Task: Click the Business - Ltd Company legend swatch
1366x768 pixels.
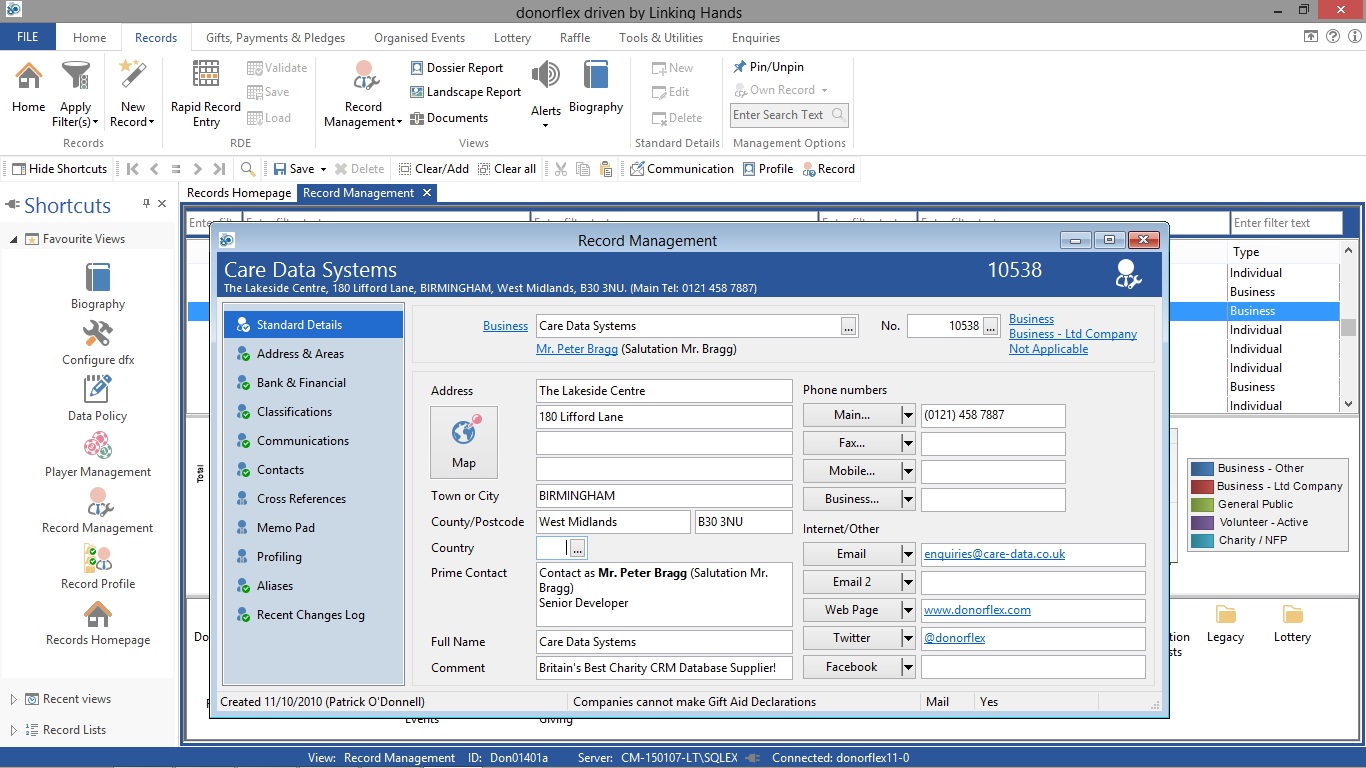Action: (x=1201, y=486)
